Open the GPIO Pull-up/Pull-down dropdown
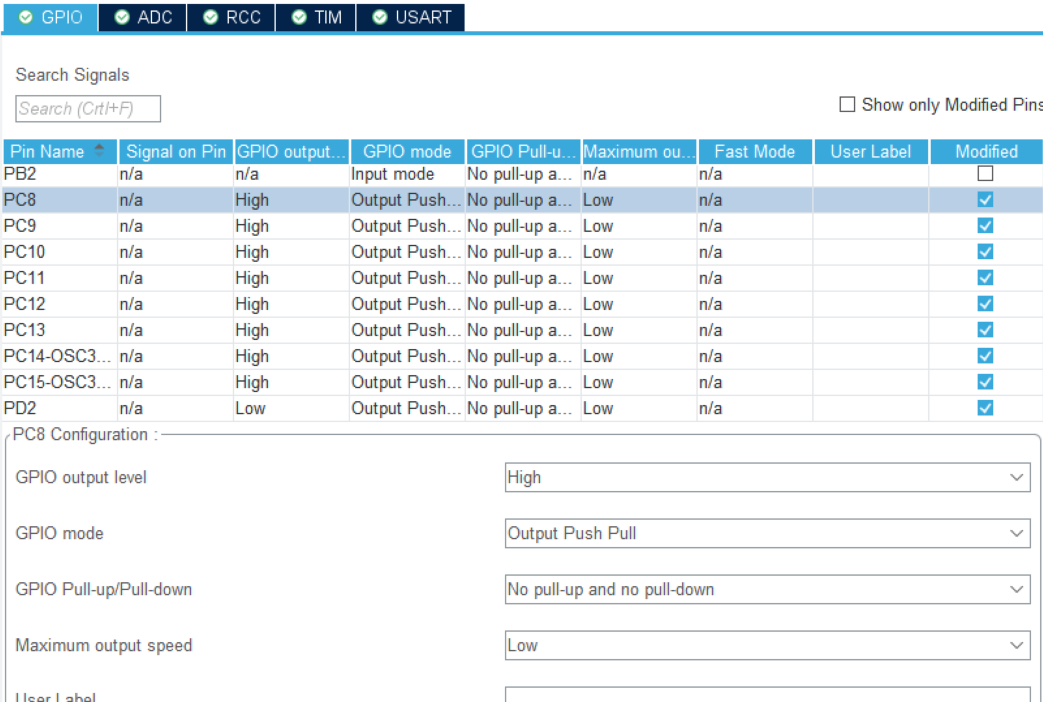This screenshot has width=1043, height=702. tap(767, 590)
